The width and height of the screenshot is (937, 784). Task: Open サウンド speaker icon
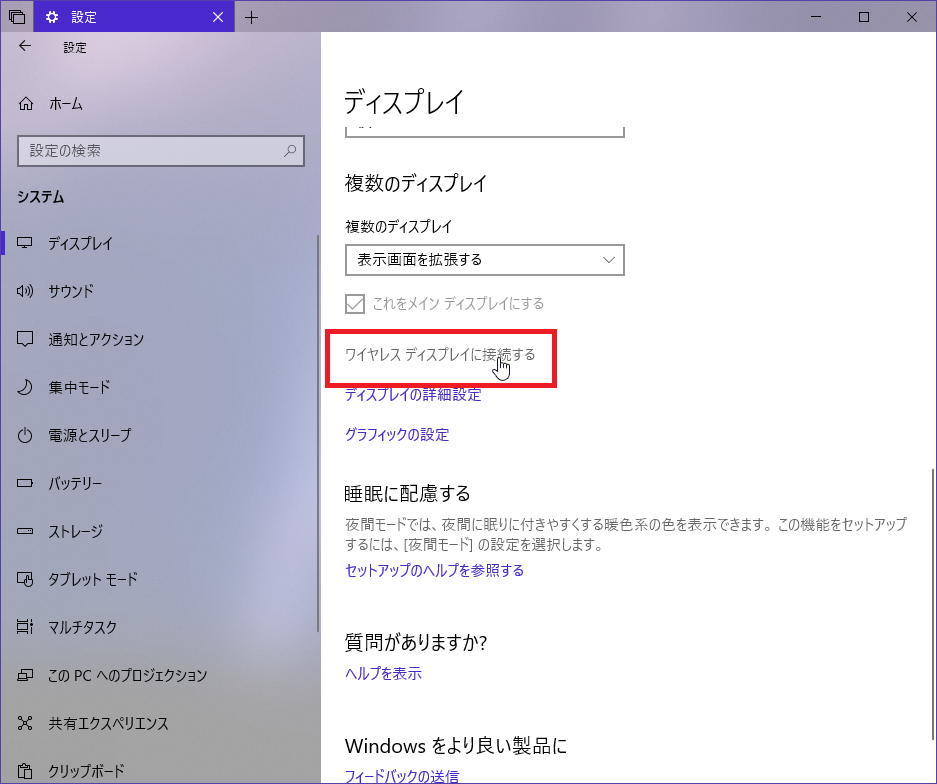click(25, 291)
